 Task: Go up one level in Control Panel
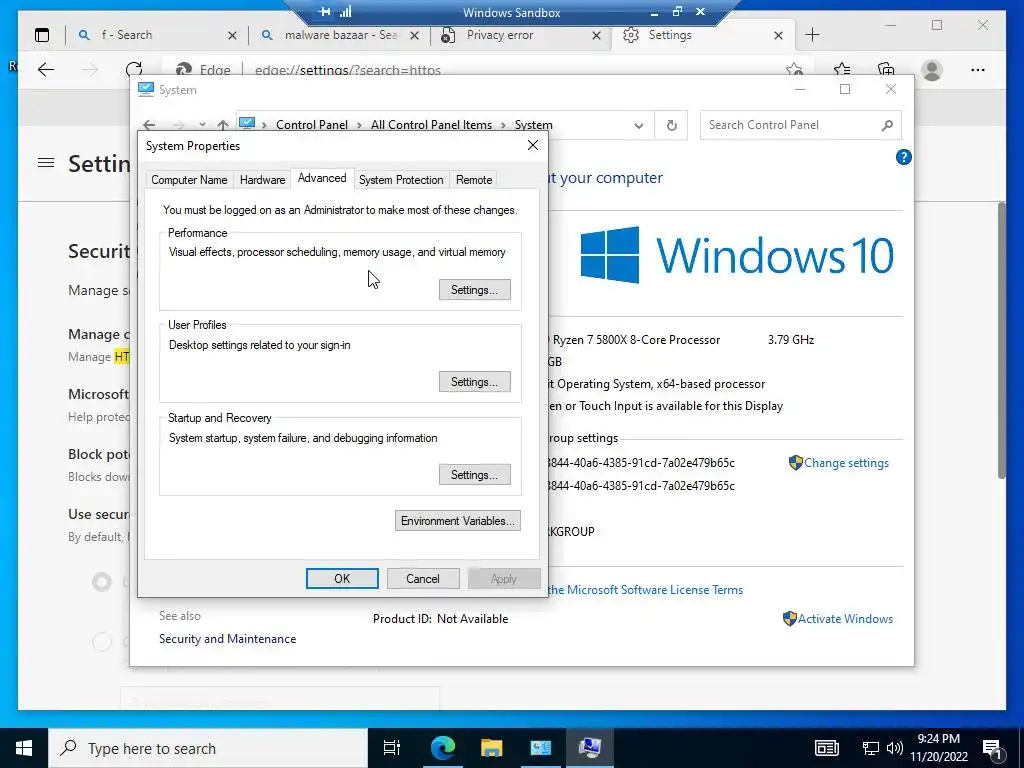tap(223, 125)
